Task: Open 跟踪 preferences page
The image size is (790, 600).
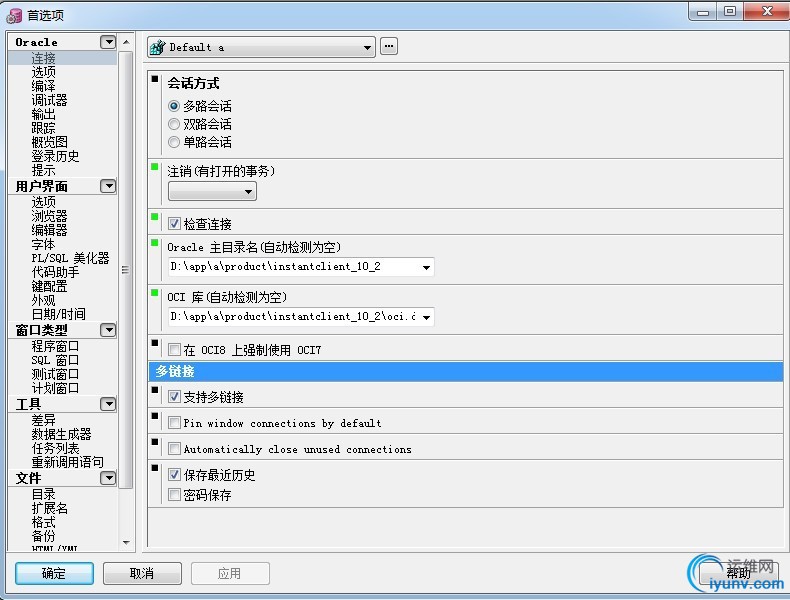Action: tap(43, 128)
